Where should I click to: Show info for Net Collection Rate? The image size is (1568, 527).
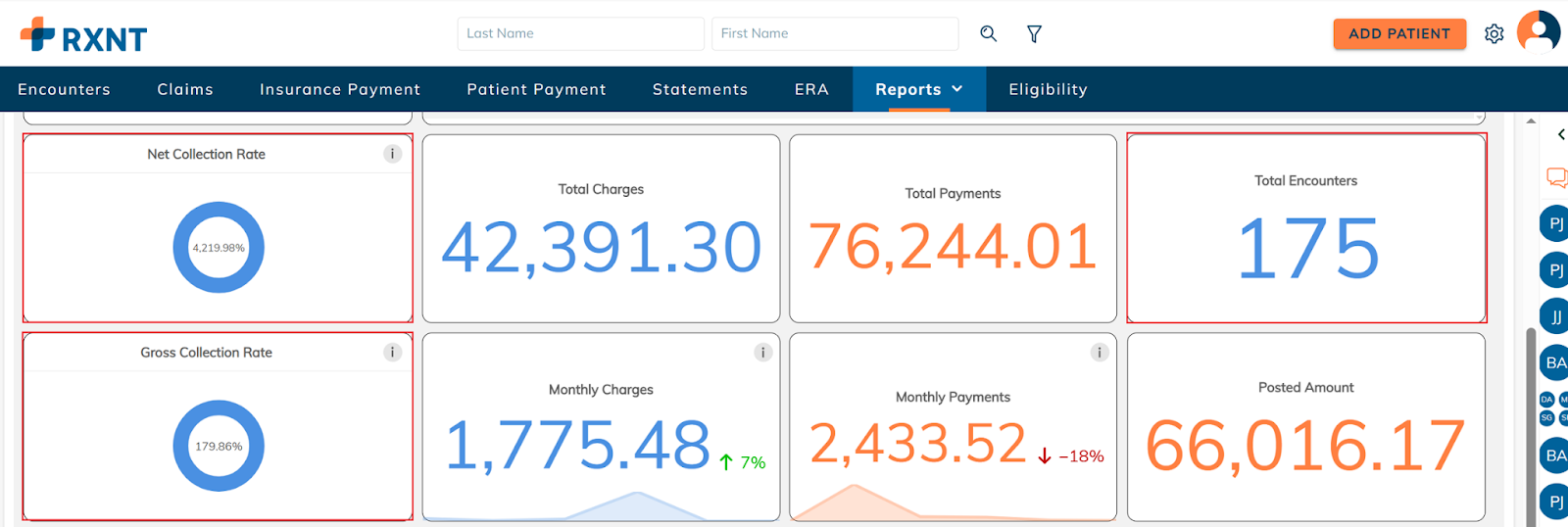coord(392,154)
